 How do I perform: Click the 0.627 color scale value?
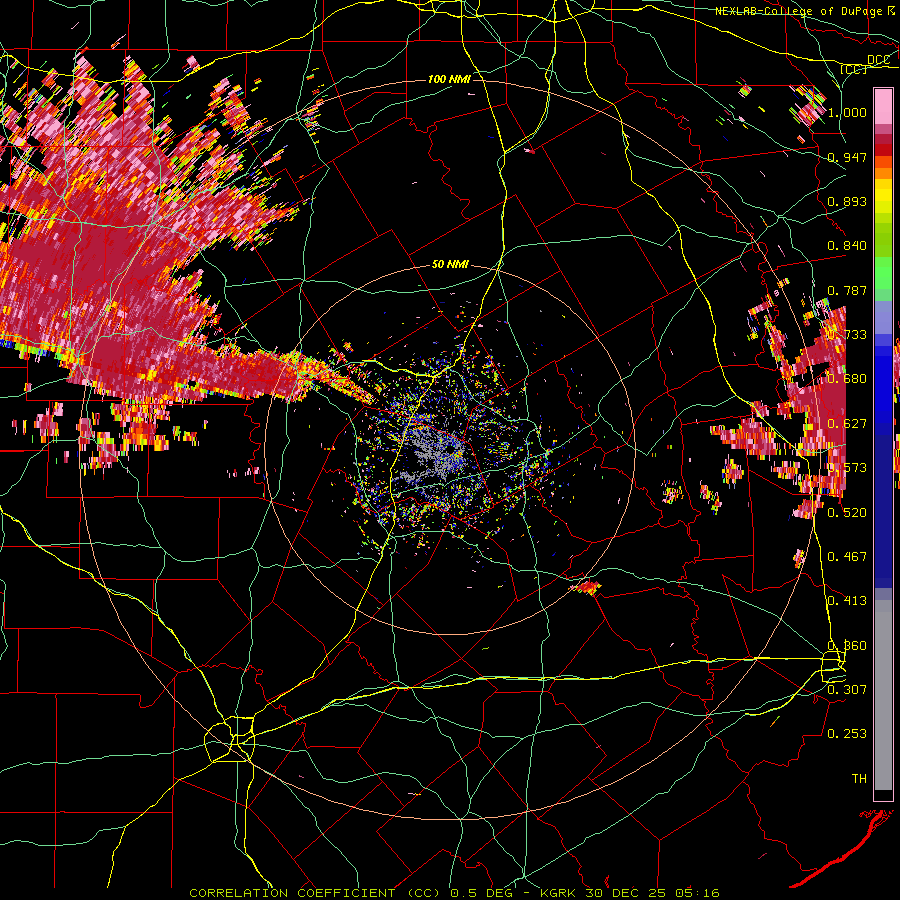click(x=847, y=424)
